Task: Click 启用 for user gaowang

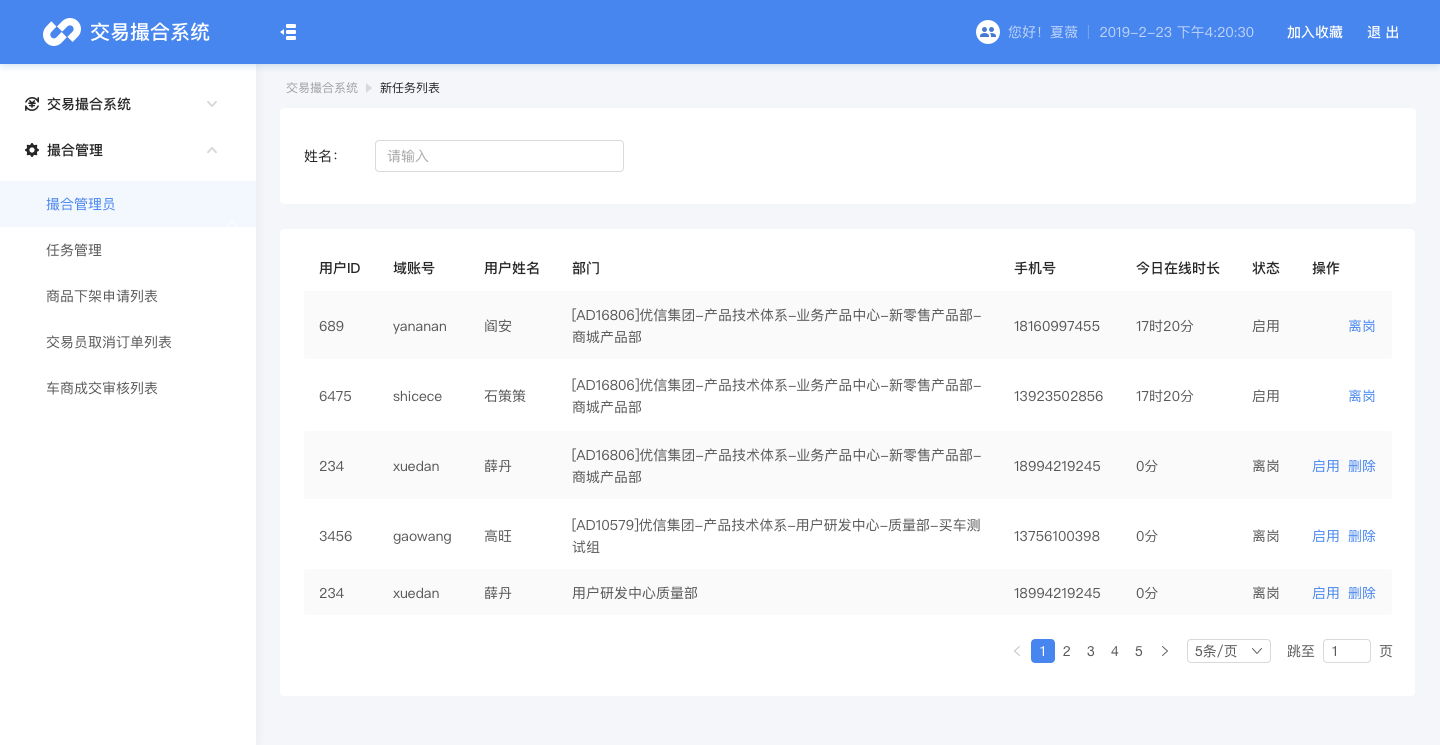Action: click(x=1325, y=536)
